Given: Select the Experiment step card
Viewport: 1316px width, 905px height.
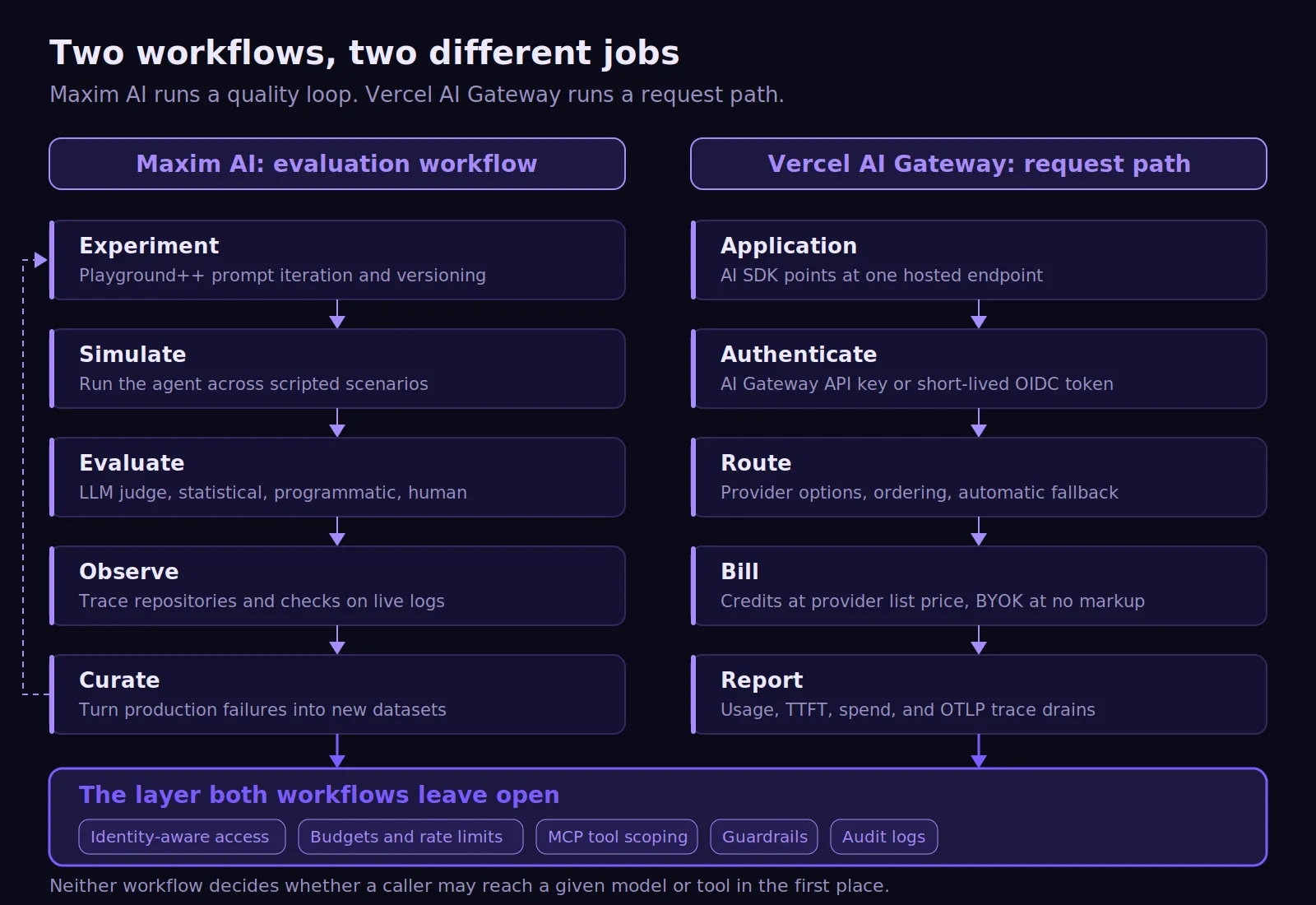Looking at the screenshot, I should [337, 260].
